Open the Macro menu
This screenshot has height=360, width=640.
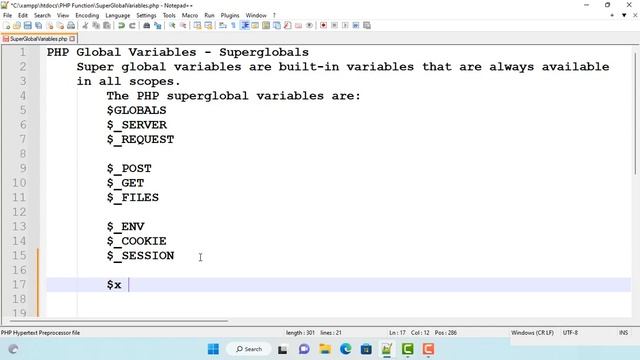point(190,15)
